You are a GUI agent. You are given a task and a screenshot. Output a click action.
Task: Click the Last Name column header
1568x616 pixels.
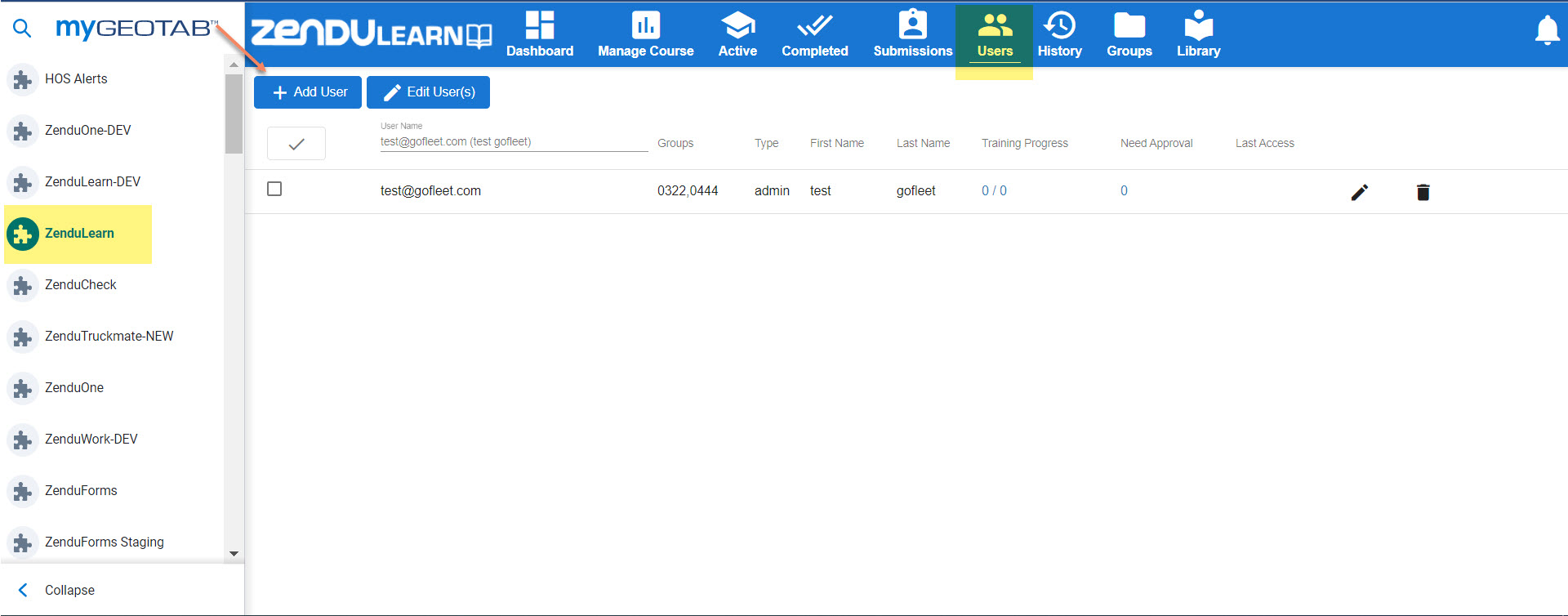[923, 143]
